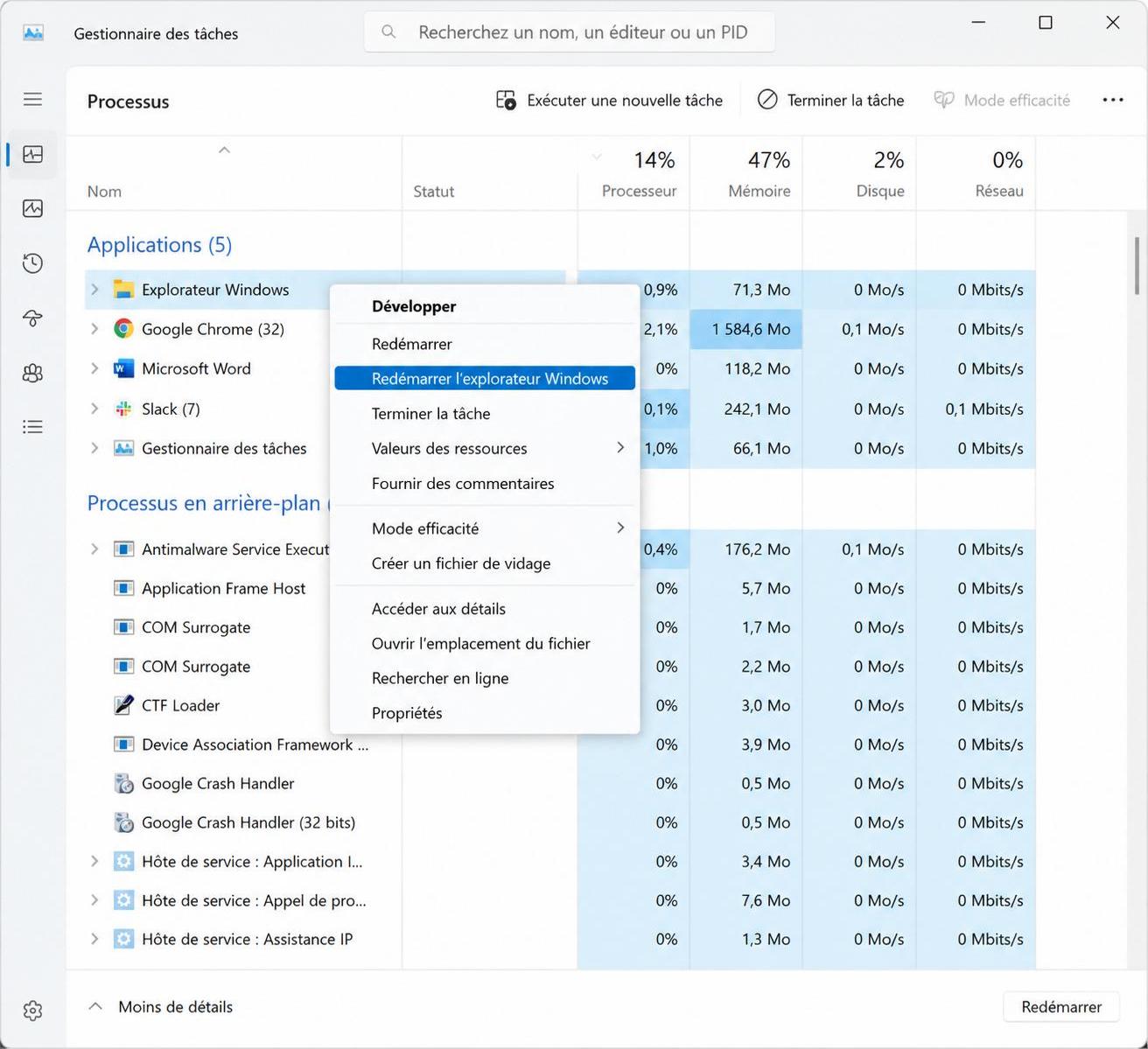This screenshot has height=1049, width=1148.
Task: Expand the Explorateur Windows row
Action: point(94,290)
